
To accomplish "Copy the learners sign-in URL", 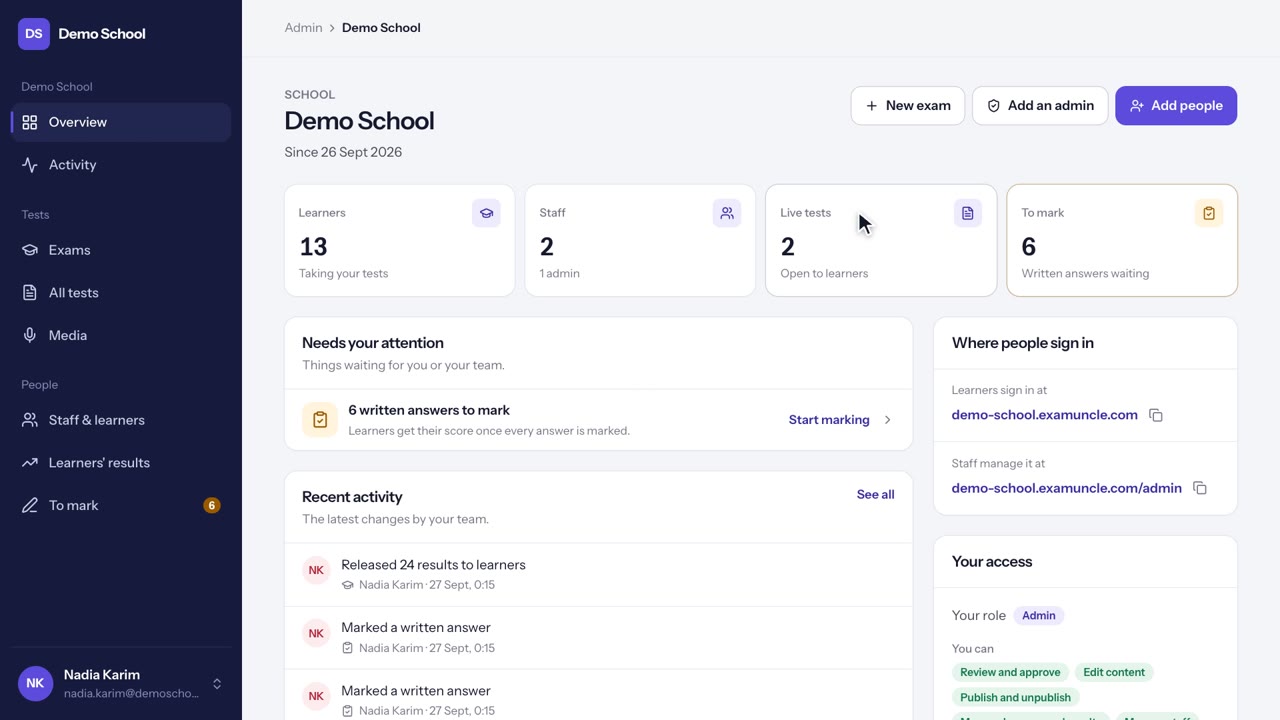I will pyautogui.click(x=1156, y=415).
